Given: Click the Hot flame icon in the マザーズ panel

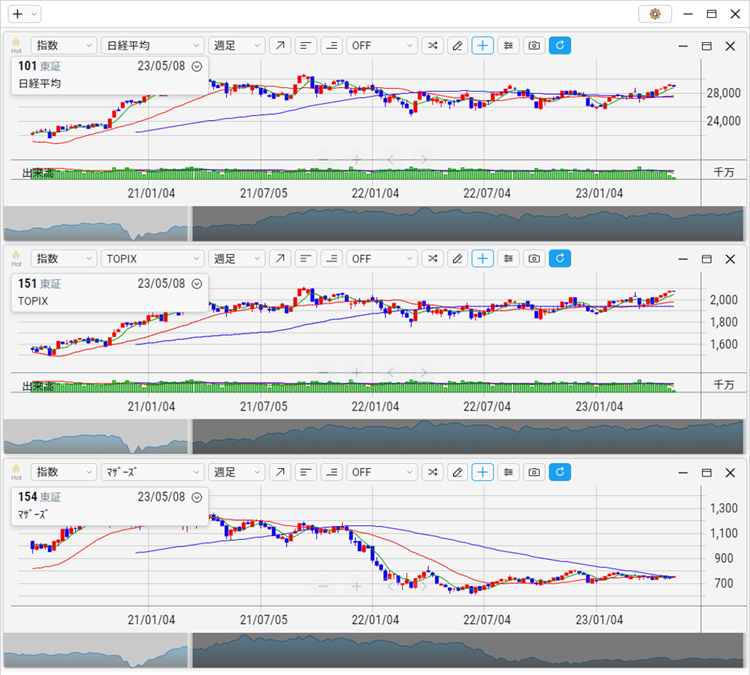Looking at the screenshot, I should click(16, 472).
